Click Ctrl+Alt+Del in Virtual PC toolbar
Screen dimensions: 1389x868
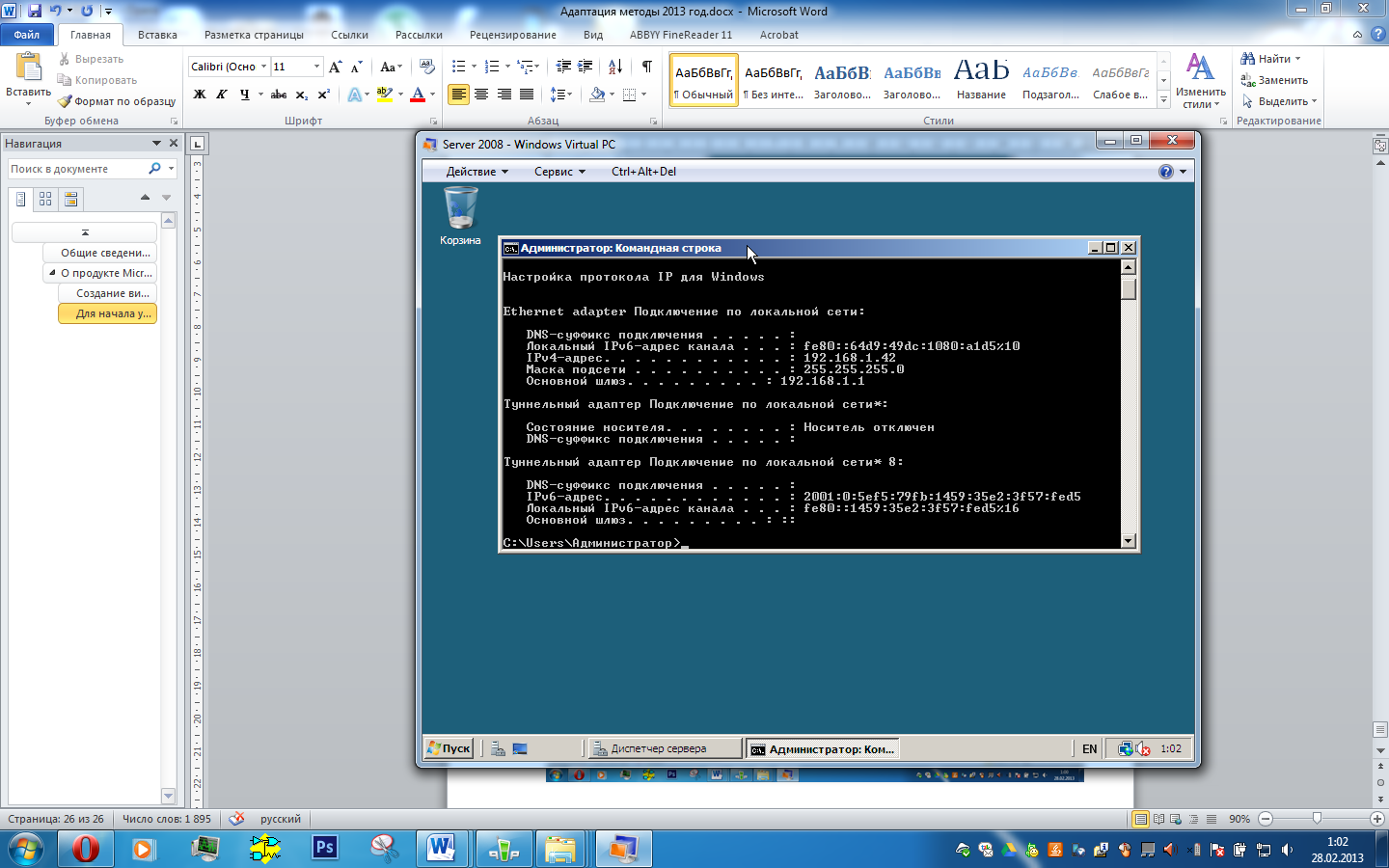(x=643, y=172)
